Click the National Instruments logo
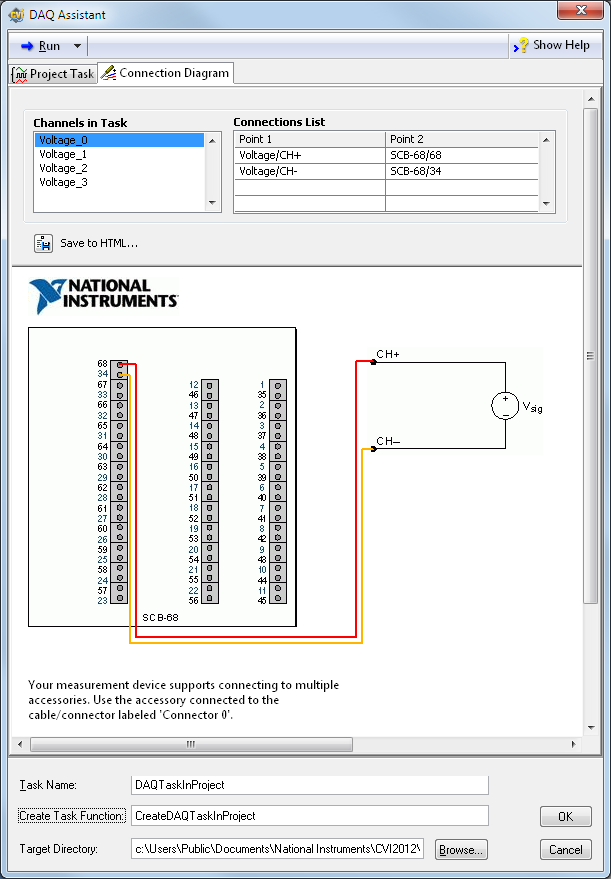This screenshot has width=611, height=879. pos(104,295)
